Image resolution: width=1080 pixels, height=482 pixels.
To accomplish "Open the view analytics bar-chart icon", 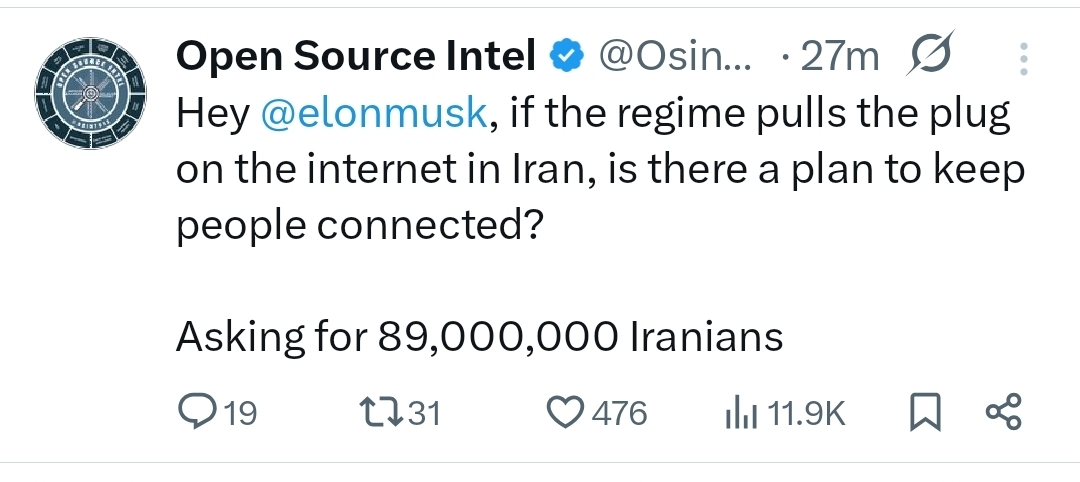I will (x=739, y=412).
